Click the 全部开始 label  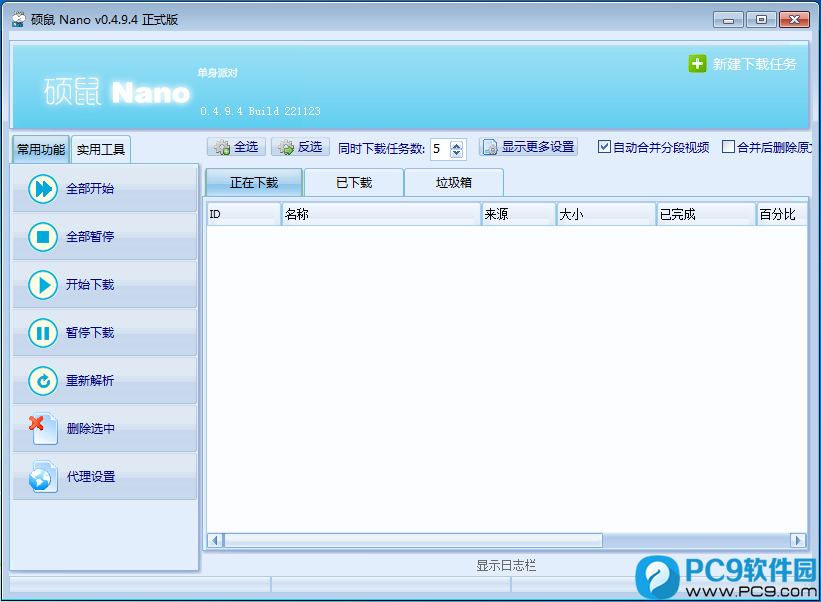(90, 189)
